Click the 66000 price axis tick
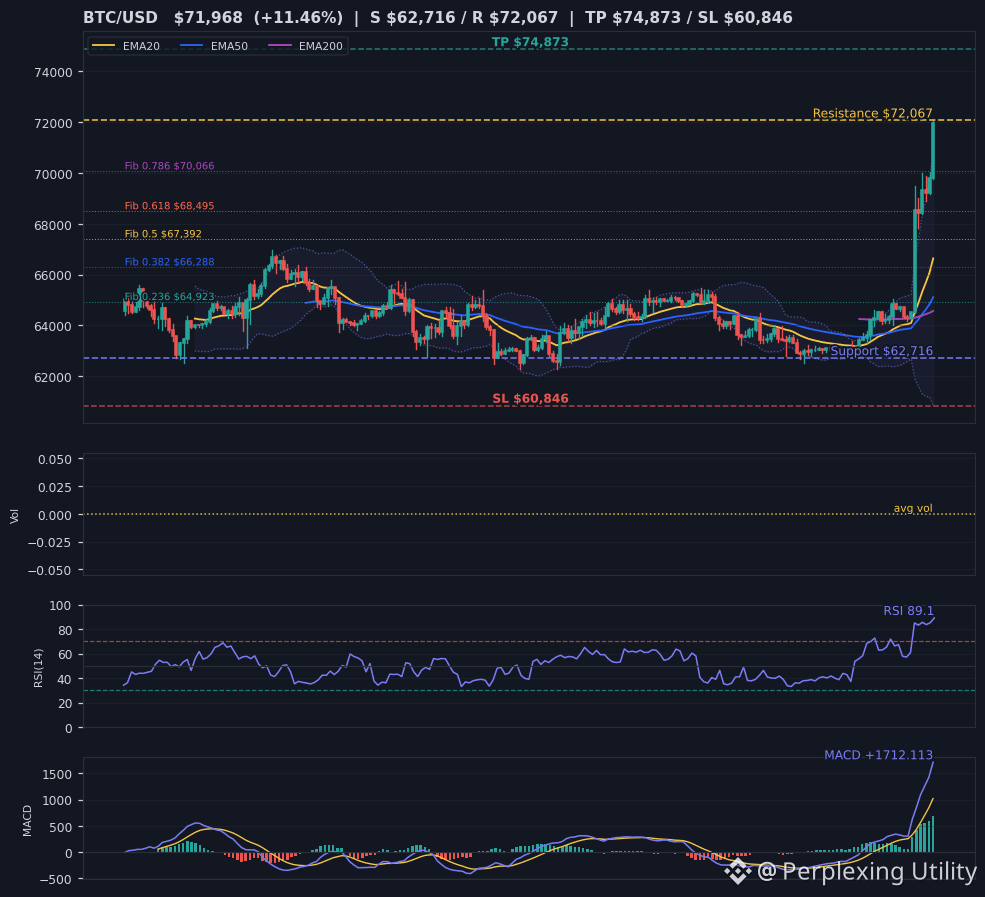This screenshot has height=897, width=985. [53, 276]
